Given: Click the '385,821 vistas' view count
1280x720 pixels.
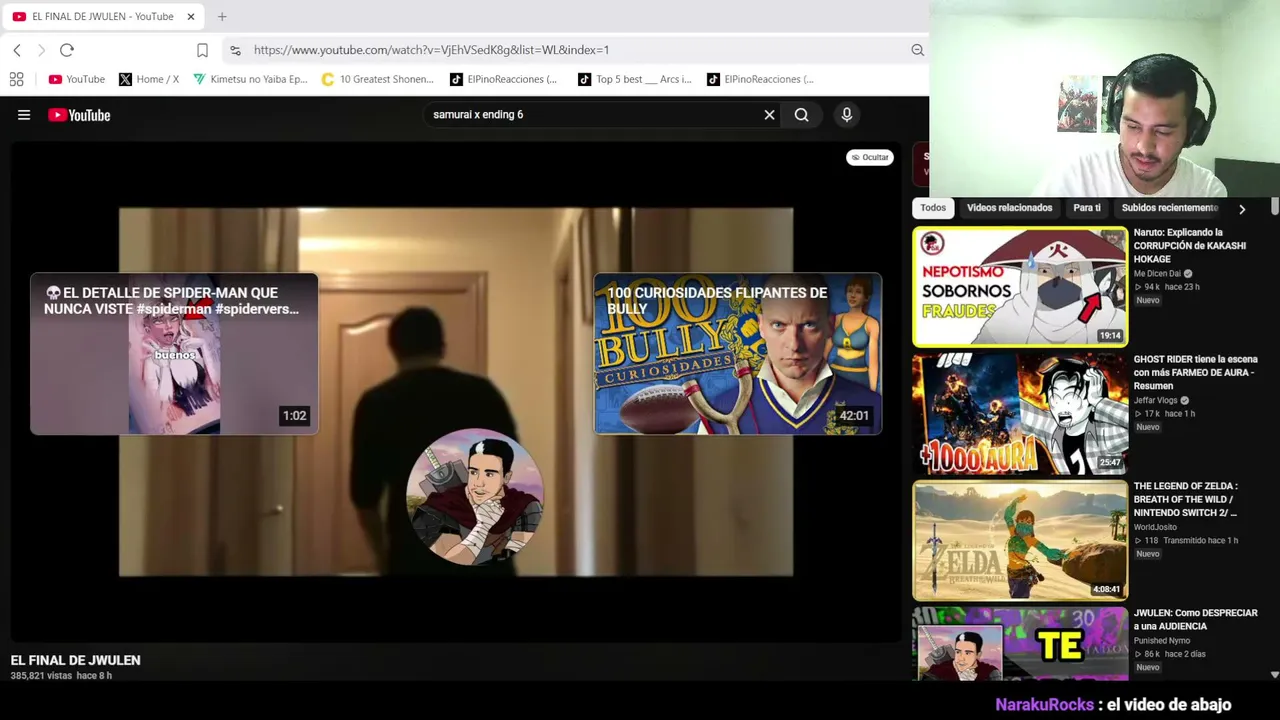Looking at the screenshot, I should [x=41, y=676].
